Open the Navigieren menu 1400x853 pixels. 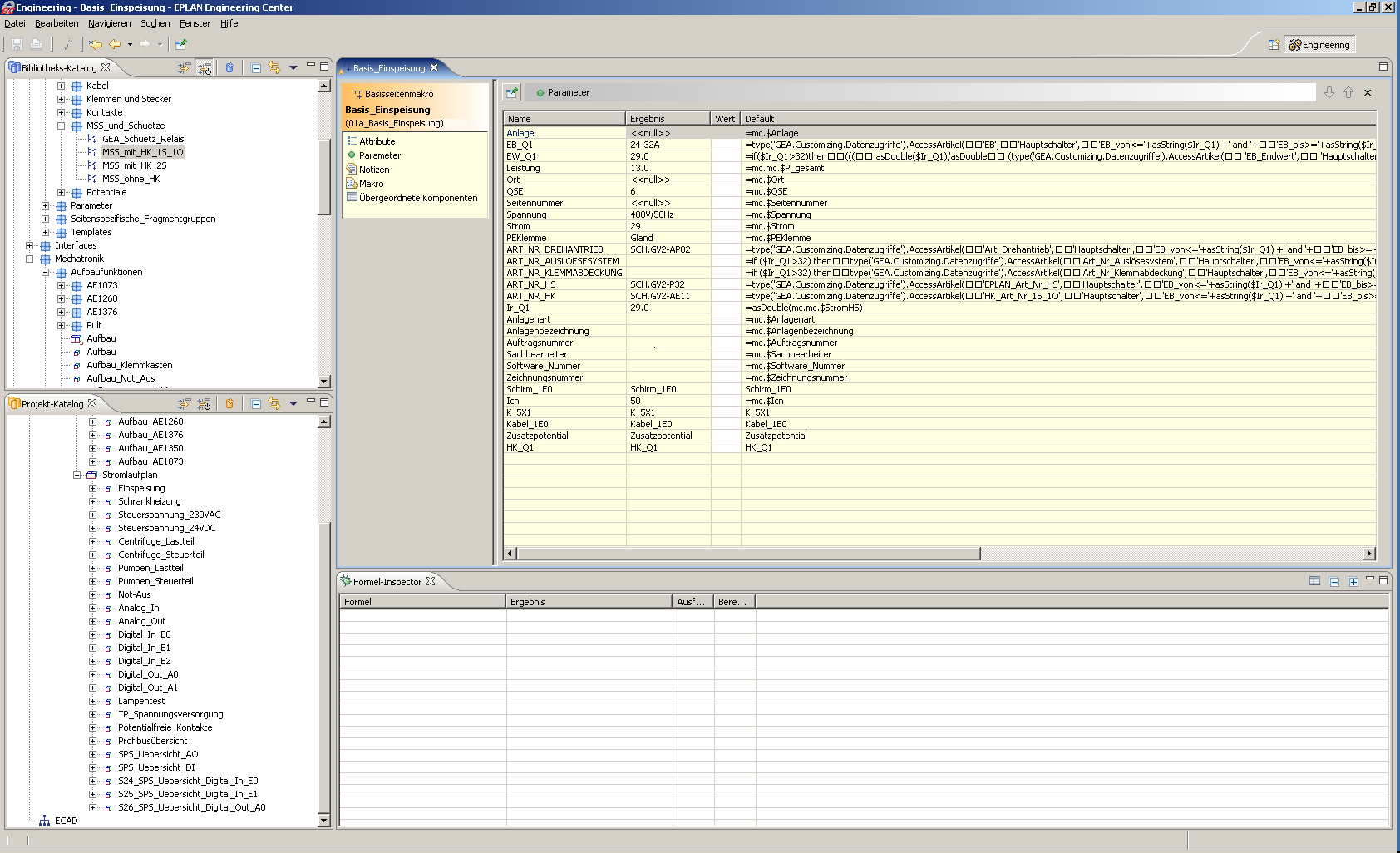point(109,23)
